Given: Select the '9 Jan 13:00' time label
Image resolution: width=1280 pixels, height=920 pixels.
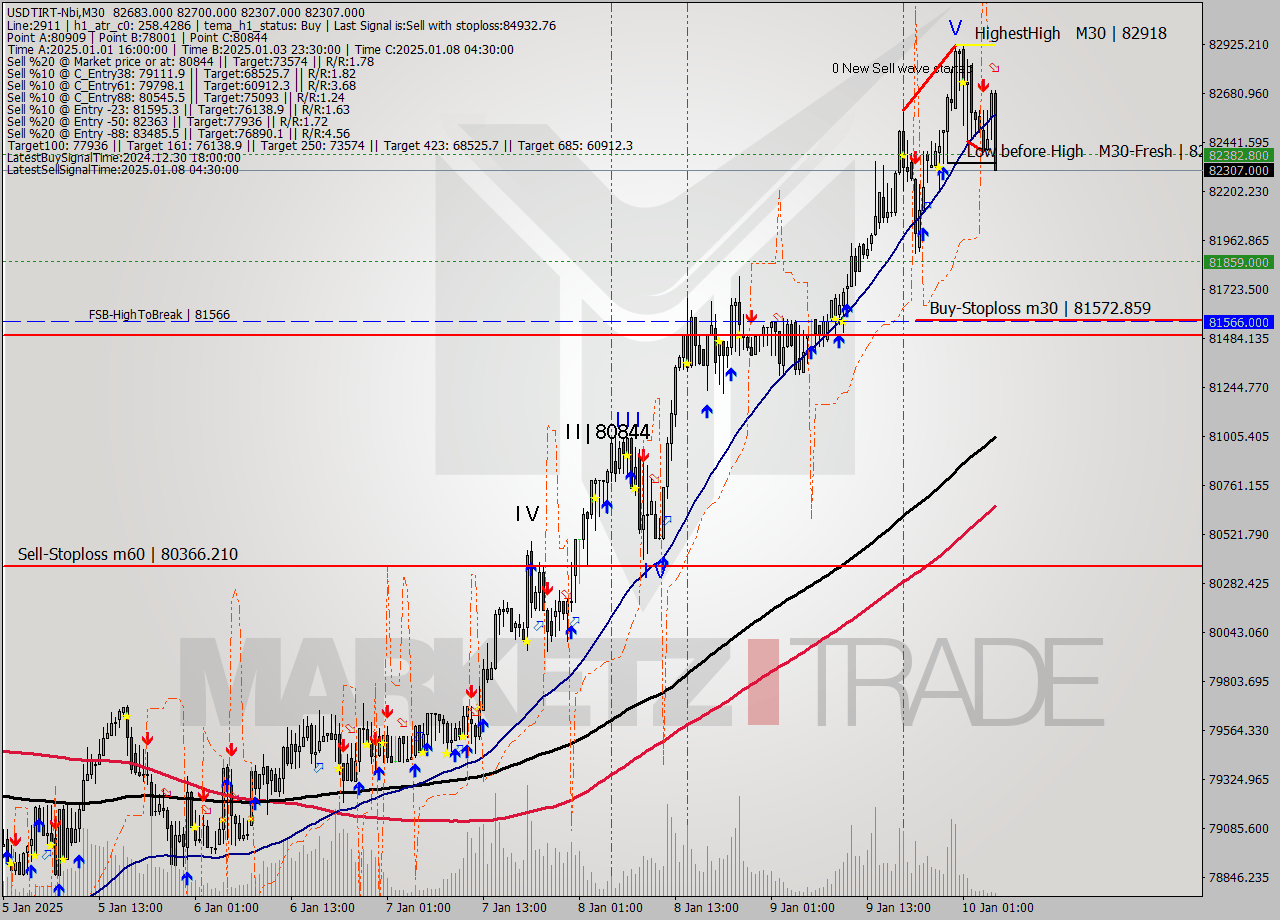Looking at the screenshot, I should click(898, 908).
